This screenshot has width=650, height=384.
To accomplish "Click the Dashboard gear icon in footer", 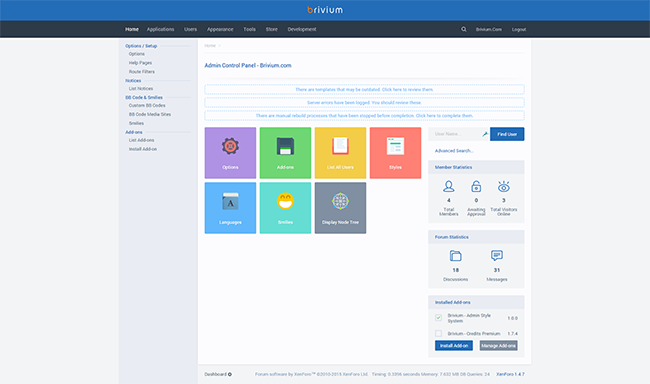I will (230, 374).
